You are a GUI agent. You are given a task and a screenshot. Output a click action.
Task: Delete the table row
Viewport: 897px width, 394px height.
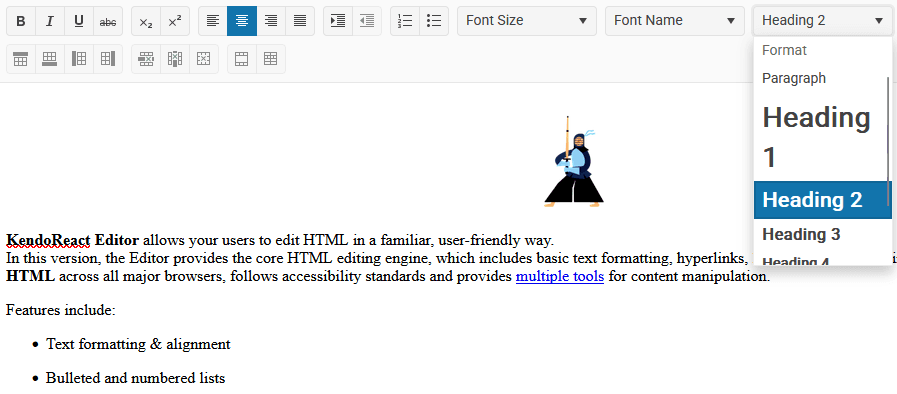coord(146,59)
